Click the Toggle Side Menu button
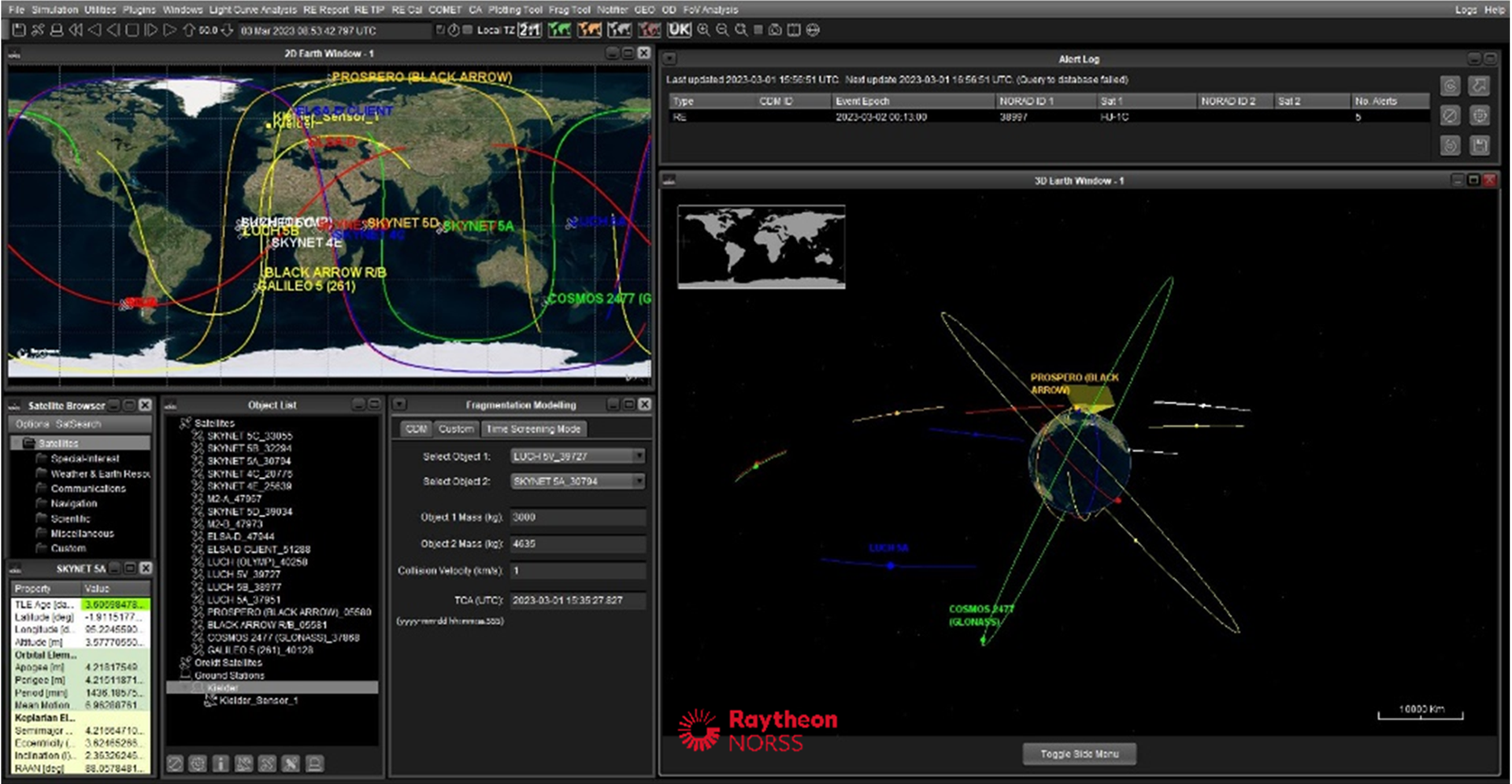The height and width of the screenshot is (784, 1512). click(1079, 754)
